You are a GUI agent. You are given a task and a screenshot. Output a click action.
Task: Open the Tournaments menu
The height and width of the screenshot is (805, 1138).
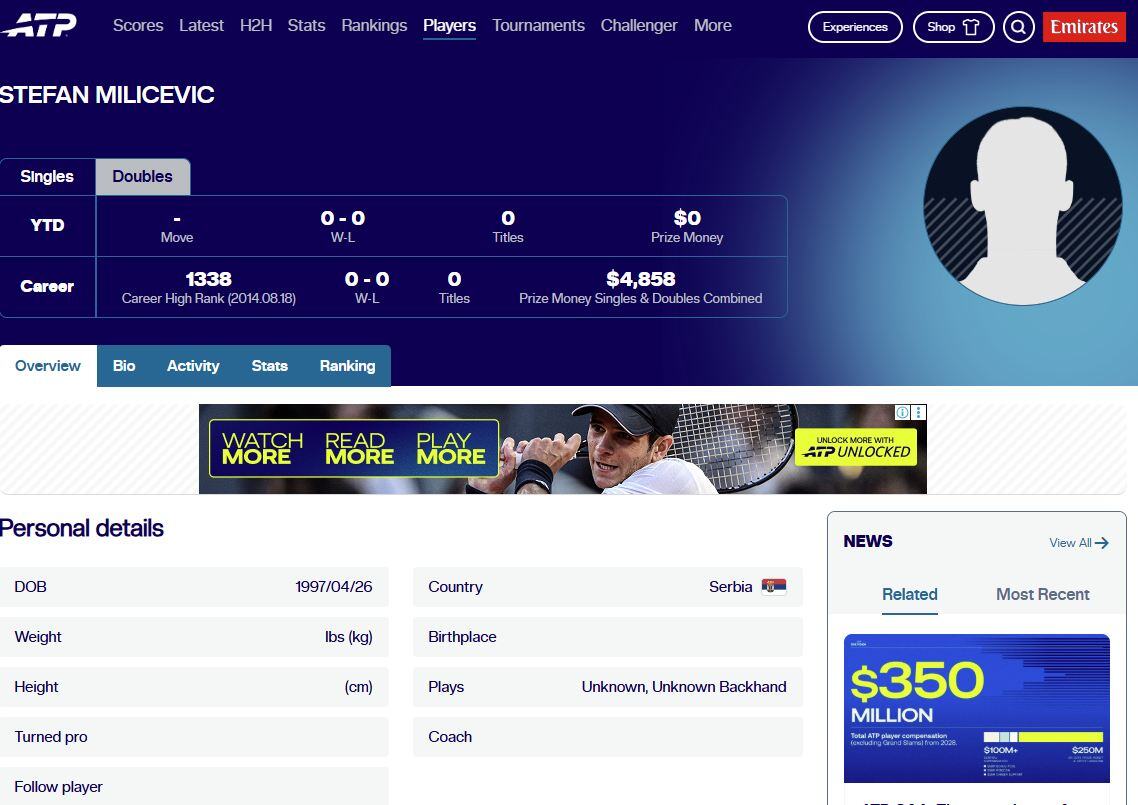[x=539, y=25]
